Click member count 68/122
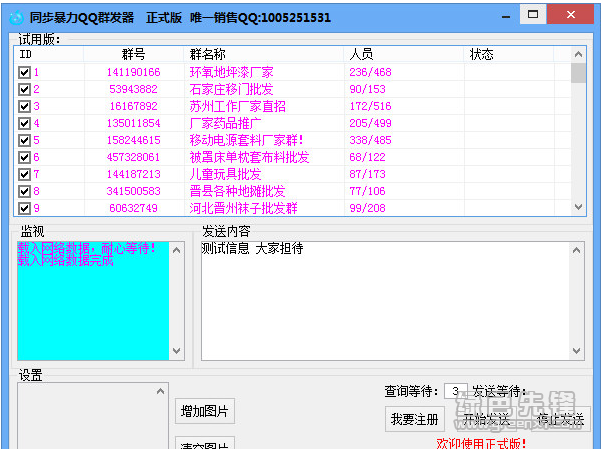 pos(367,157)
